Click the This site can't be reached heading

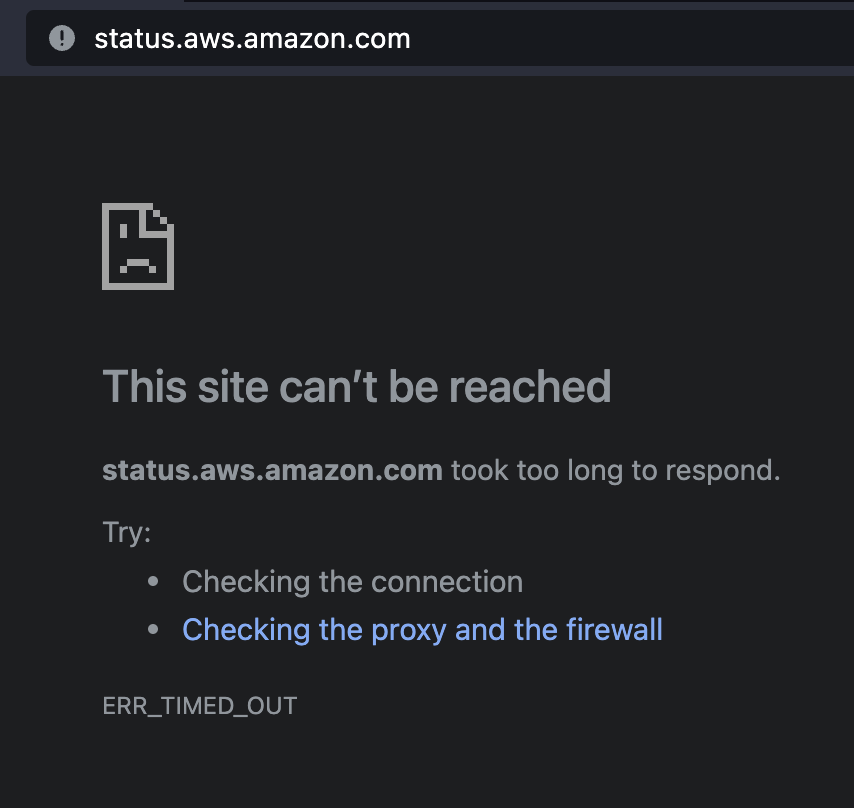click(x=356, y=386)
